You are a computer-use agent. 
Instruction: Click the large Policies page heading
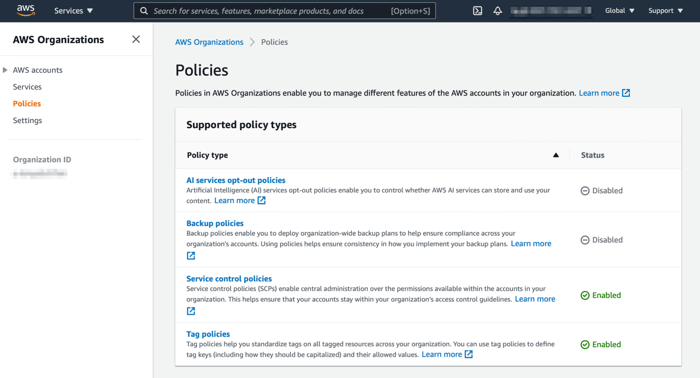point(201,70)
